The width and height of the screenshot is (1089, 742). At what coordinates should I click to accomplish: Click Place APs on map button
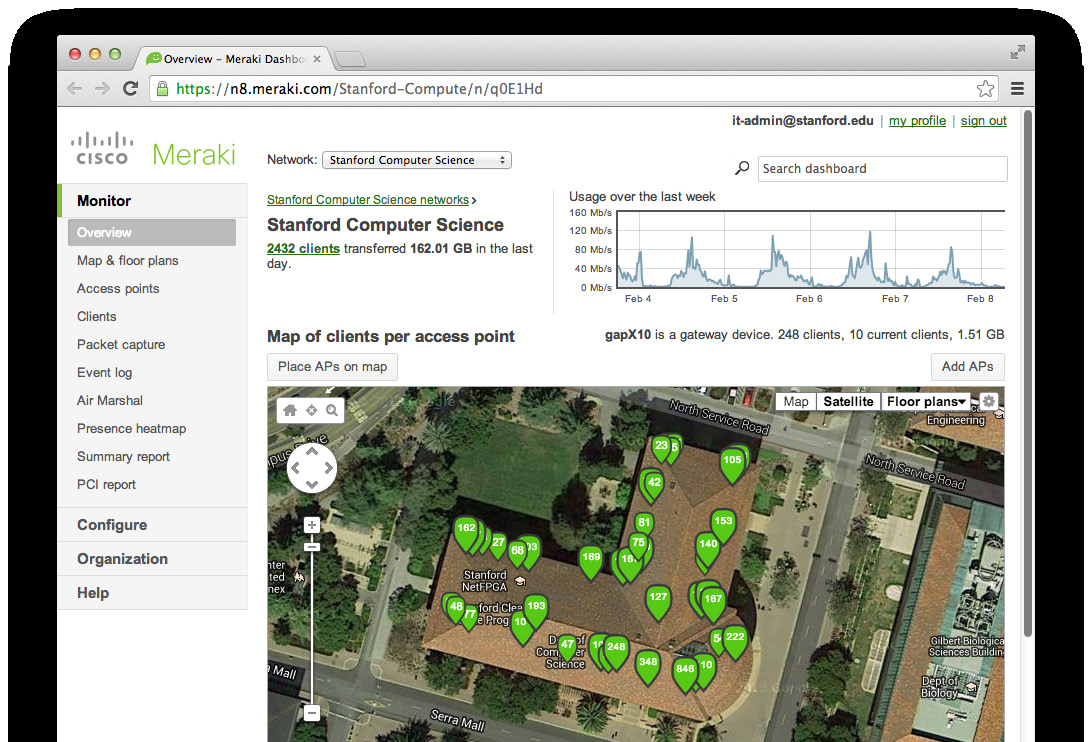click(332, 366)
